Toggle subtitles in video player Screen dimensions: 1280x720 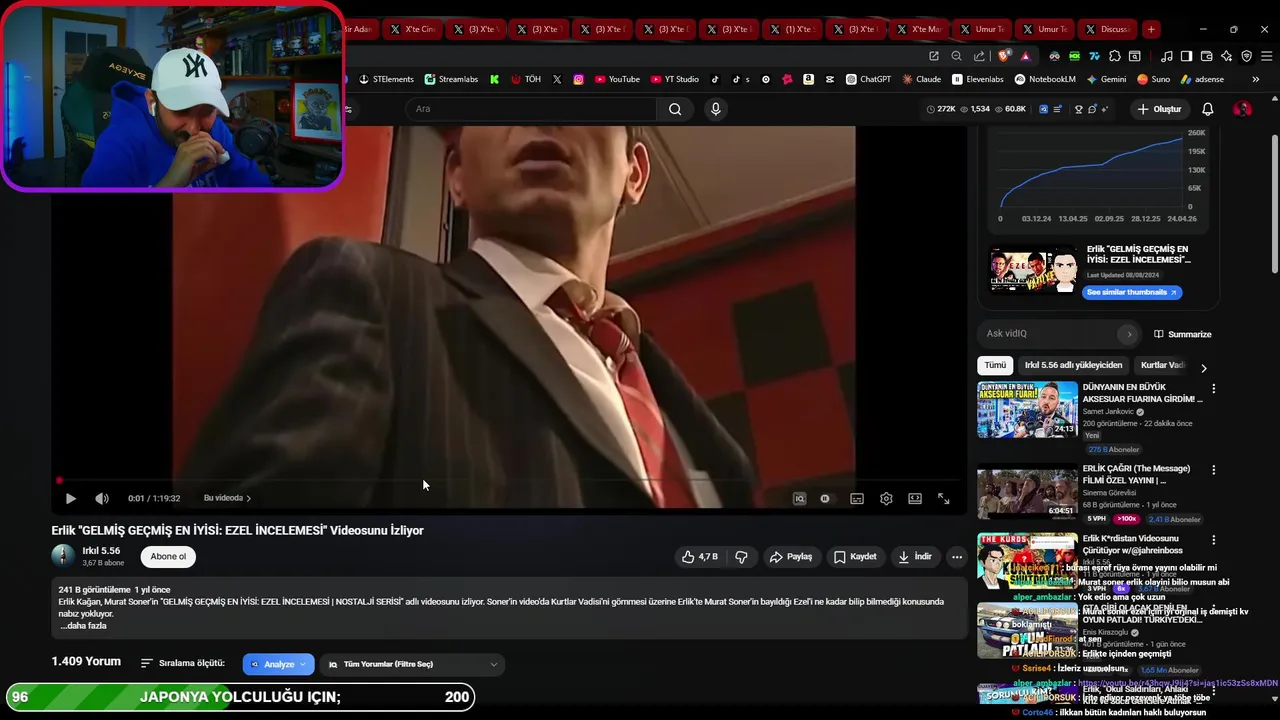857,498
